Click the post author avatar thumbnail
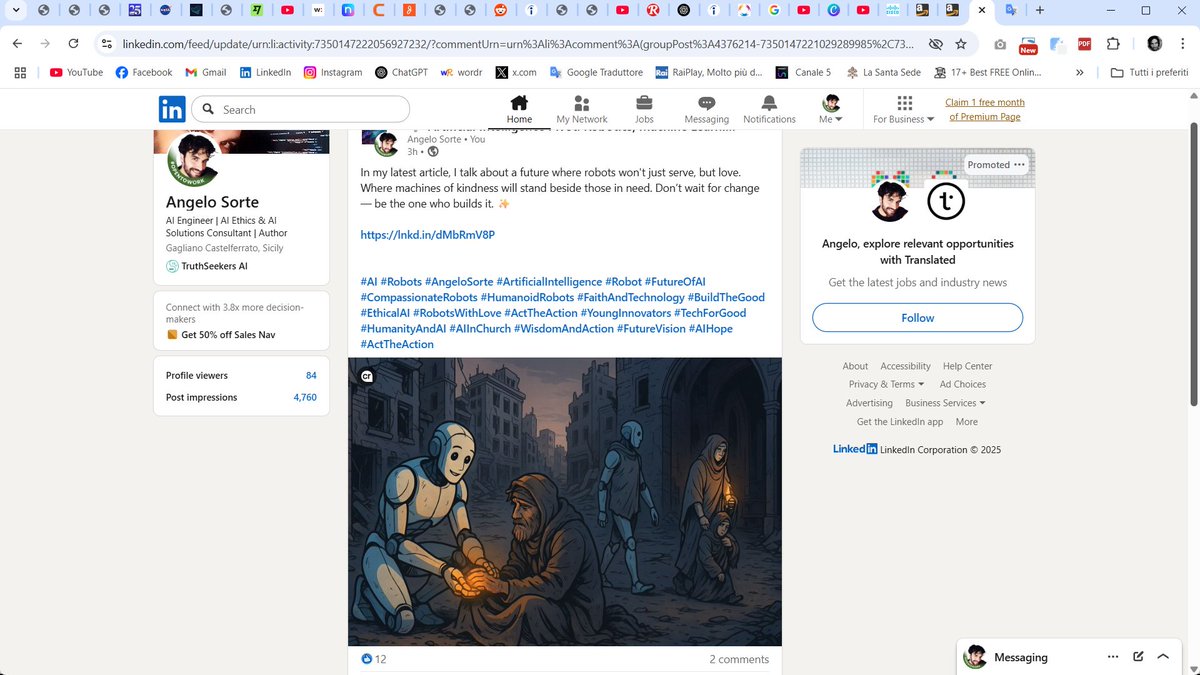1200x675 pixels. pyautogui.click(x=386, y=144)
